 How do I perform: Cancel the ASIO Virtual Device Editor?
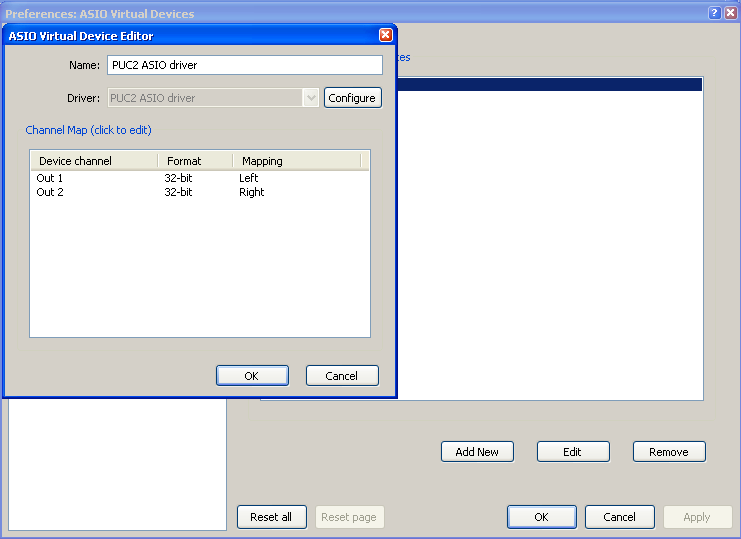342,376
